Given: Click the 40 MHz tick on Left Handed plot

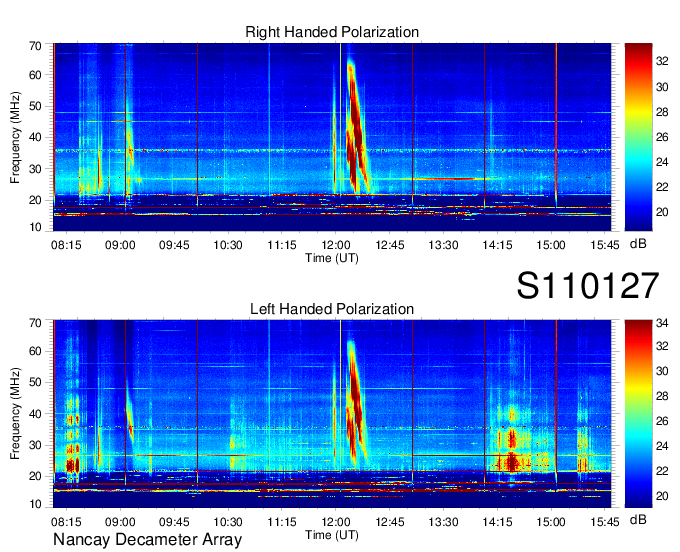Looking at the screenshot, I should [35, 414].
